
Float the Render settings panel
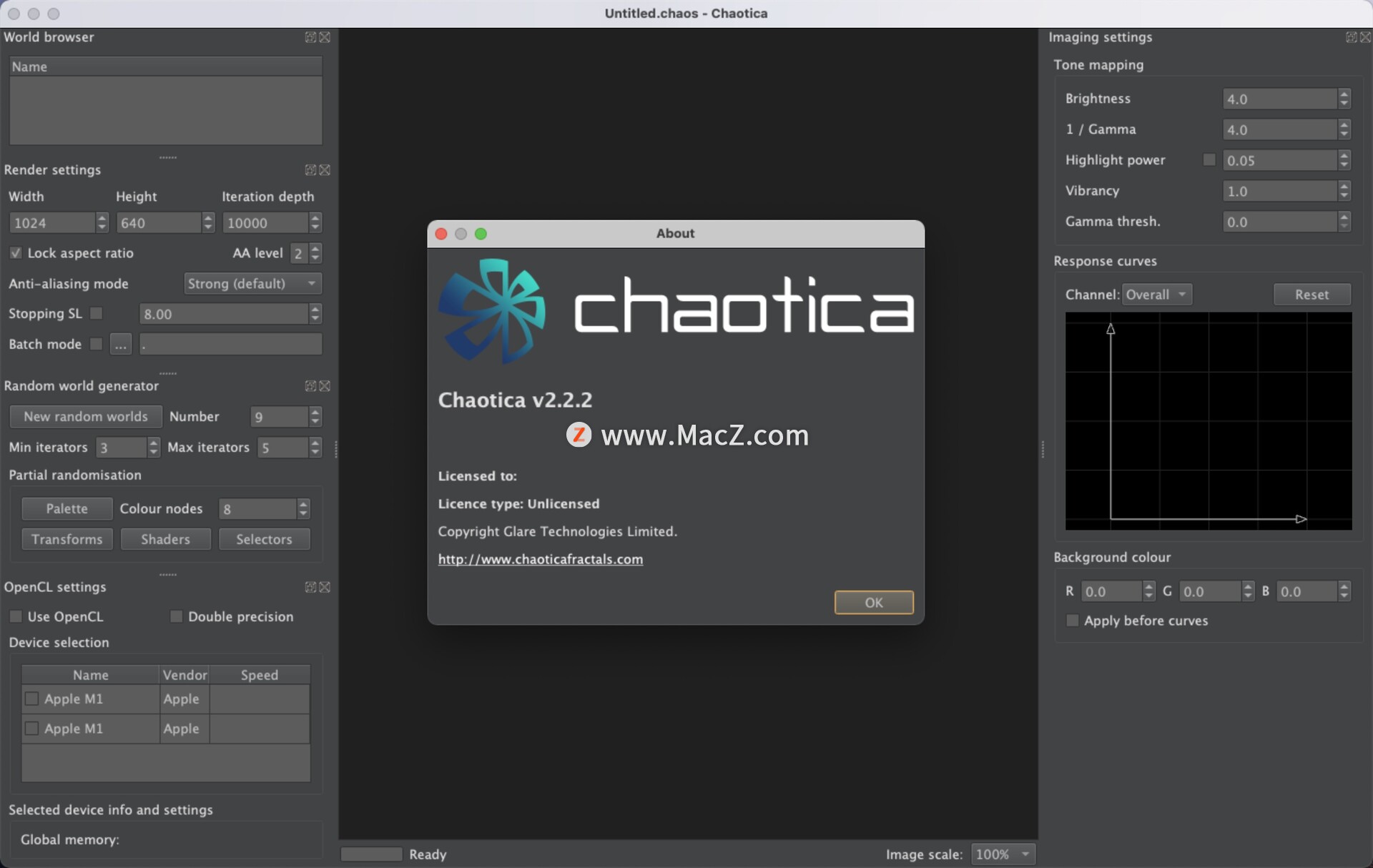pyautogui.click(x=310, y=170)
